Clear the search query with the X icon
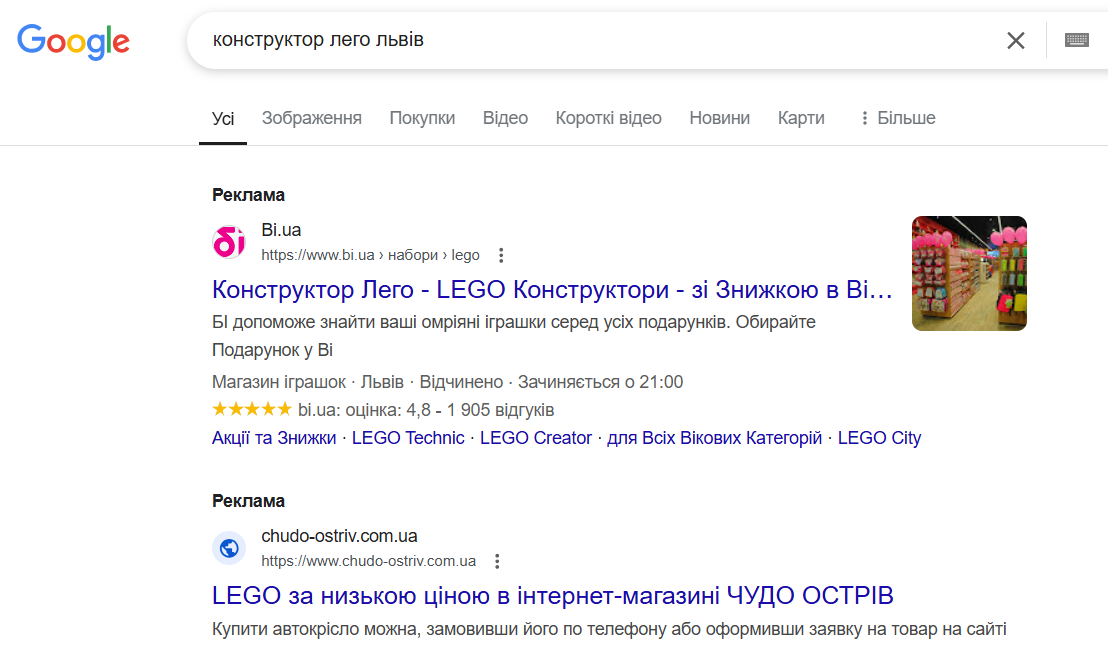1108x654 pixels. 1016,40
